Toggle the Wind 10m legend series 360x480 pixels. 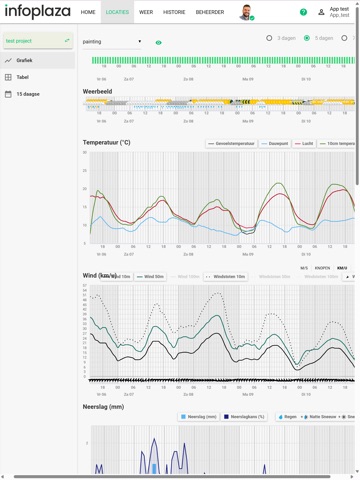(117, 277)
